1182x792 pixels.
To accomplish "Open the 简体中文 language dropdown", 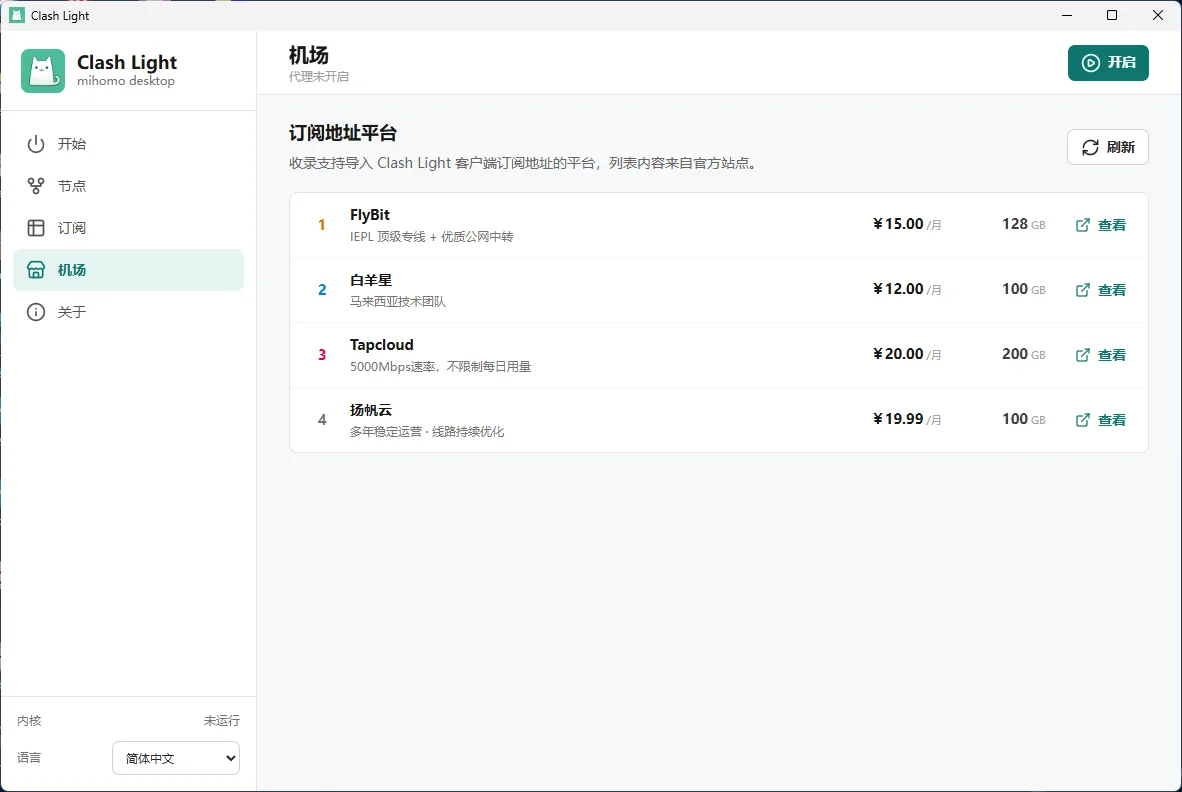I will click(x=176, y=758).
